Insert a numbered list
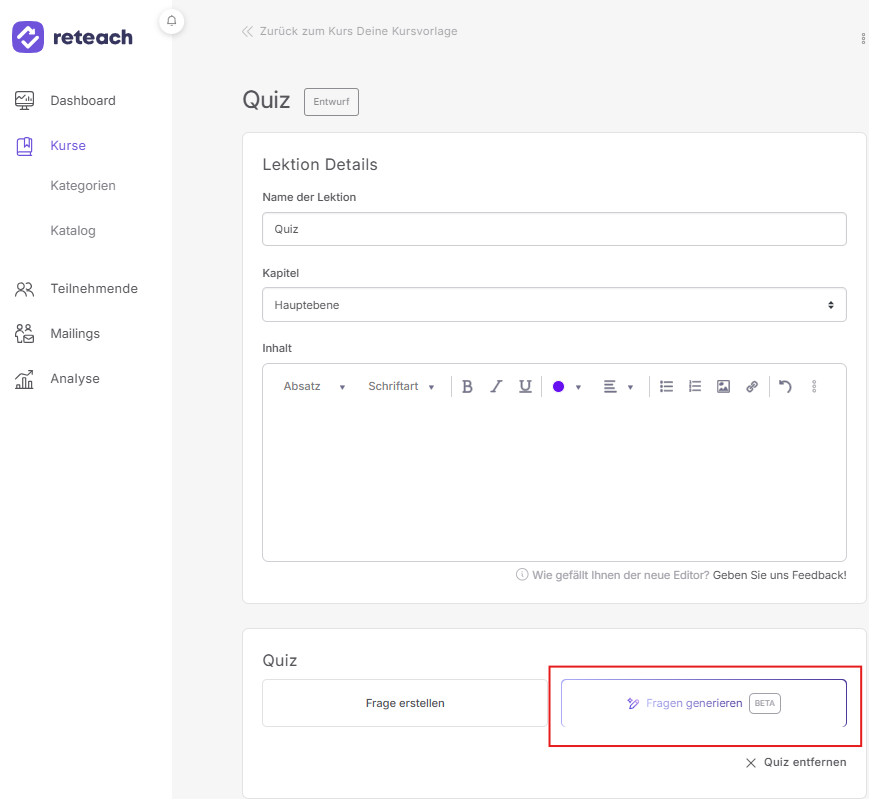Image resolution: width=869 pixels, height=799 pixels. click(694, 386)
